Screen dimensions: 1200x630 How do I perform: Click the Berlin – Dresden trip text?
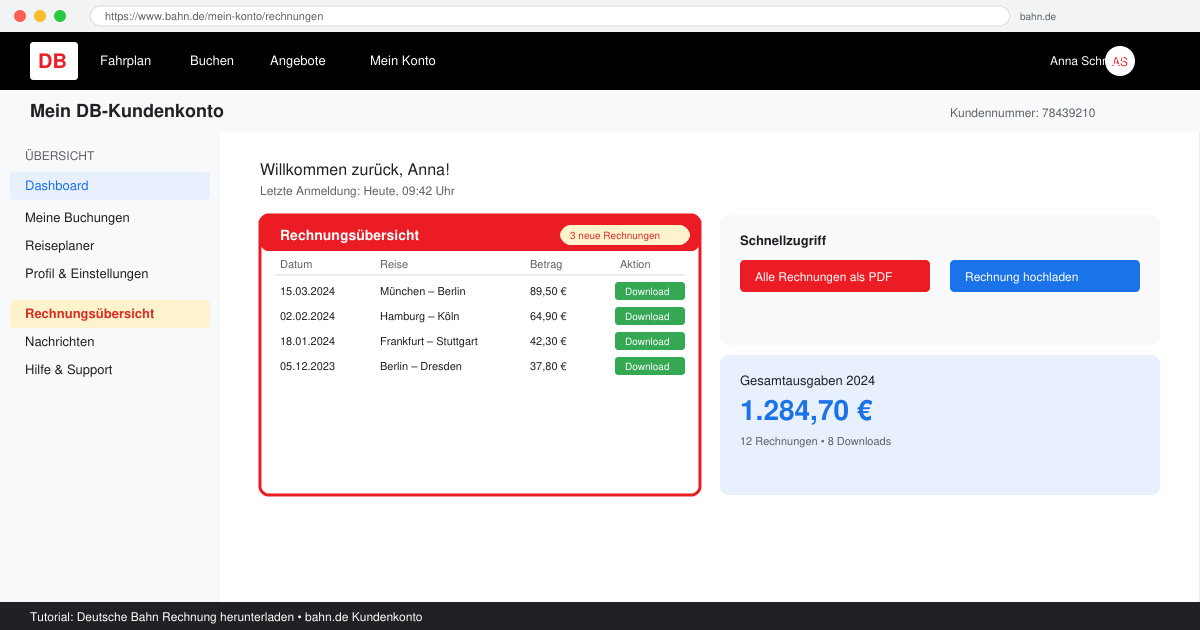421,367
